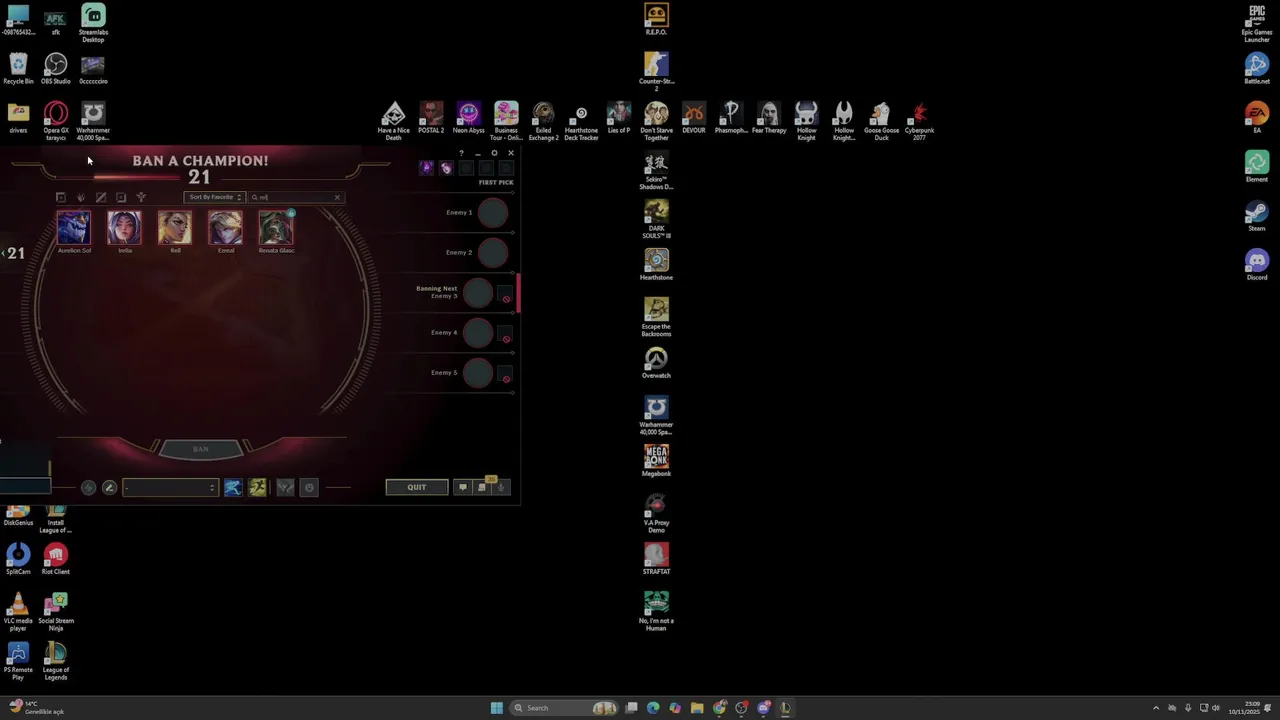Change the yellow Flash summoner spell
The height and width of the screenshot is (720, 1280).
coord(257,488)
